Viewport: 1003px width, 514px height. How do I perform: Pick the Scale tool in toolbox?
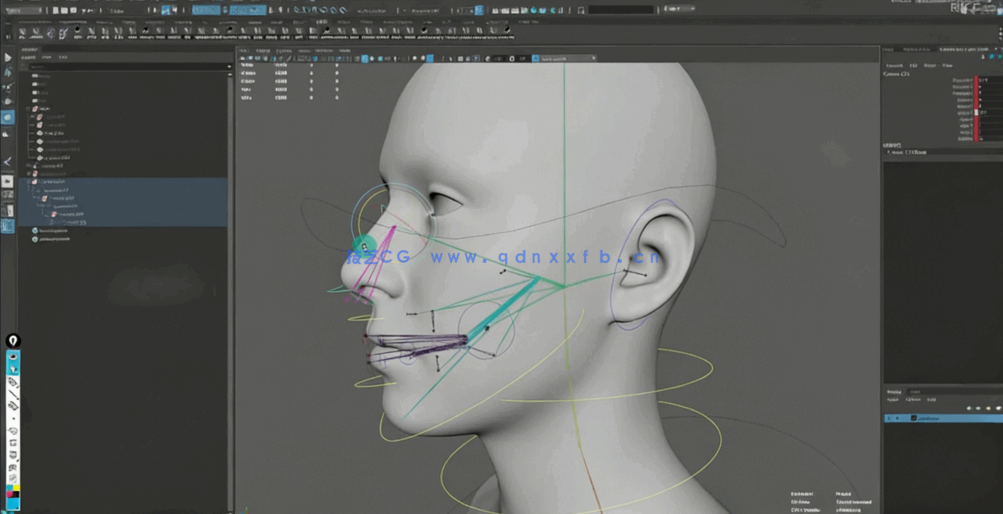(x=8, y=134)
